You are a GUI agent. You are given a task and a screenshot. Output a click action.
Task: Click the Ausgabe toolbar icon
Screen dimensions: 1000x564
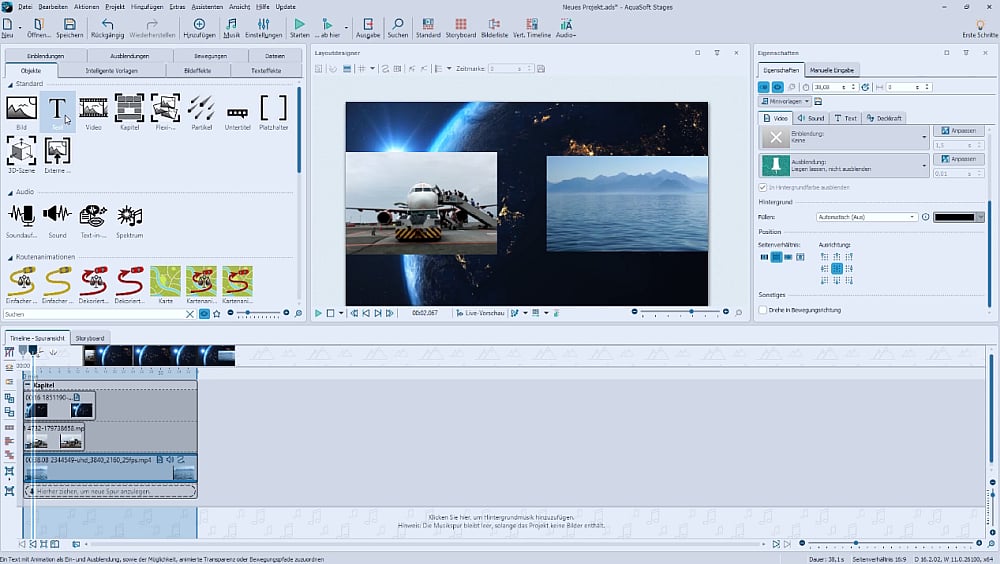coord(368,27)
